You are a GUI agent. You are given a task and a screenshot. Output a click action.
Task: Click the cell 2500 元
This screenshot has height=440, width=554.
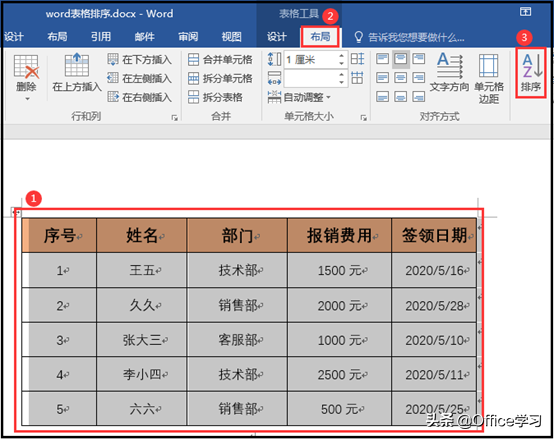339,374
